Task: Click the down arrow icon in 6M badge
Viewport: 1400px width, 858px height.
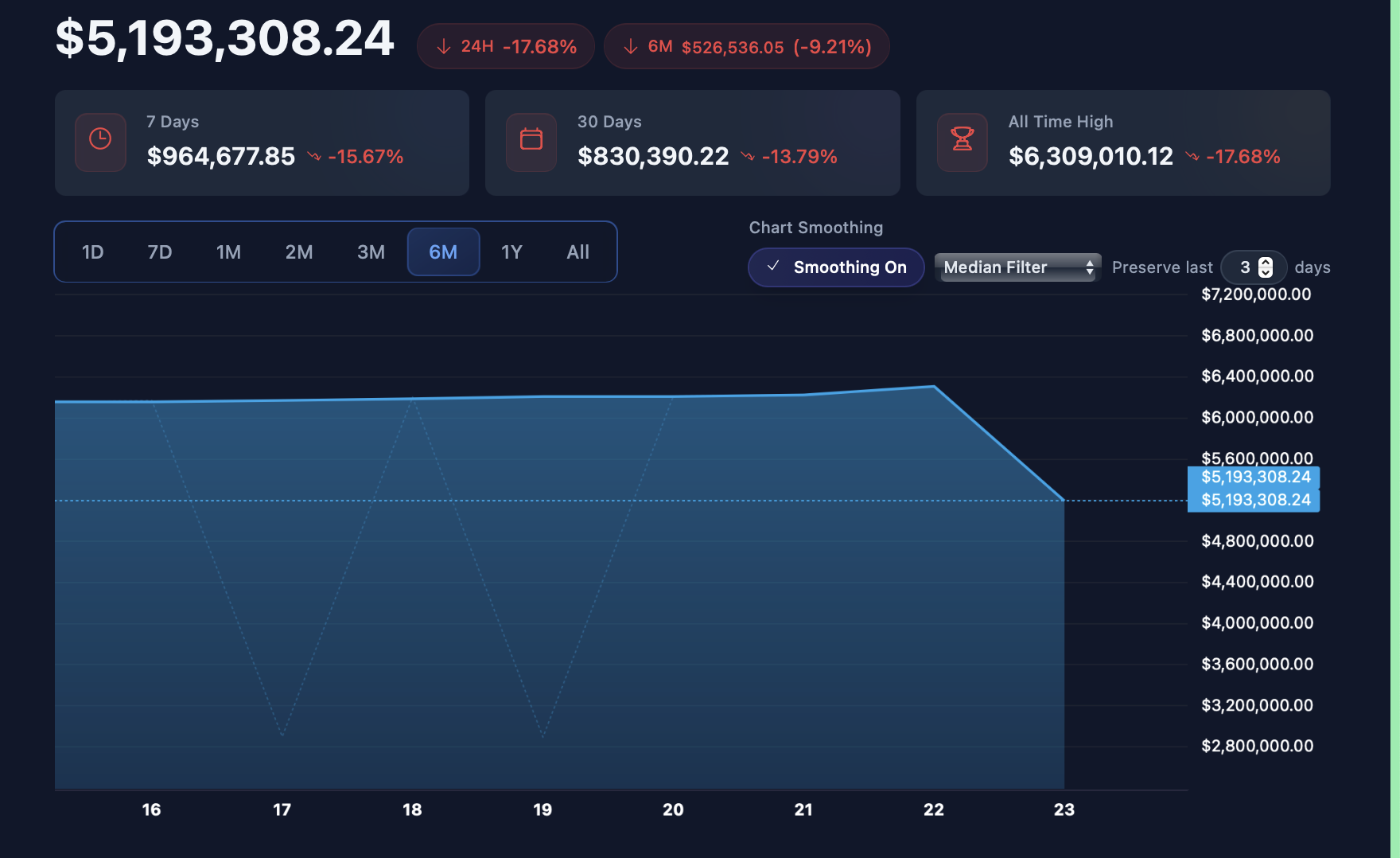Action: point(631,47)
